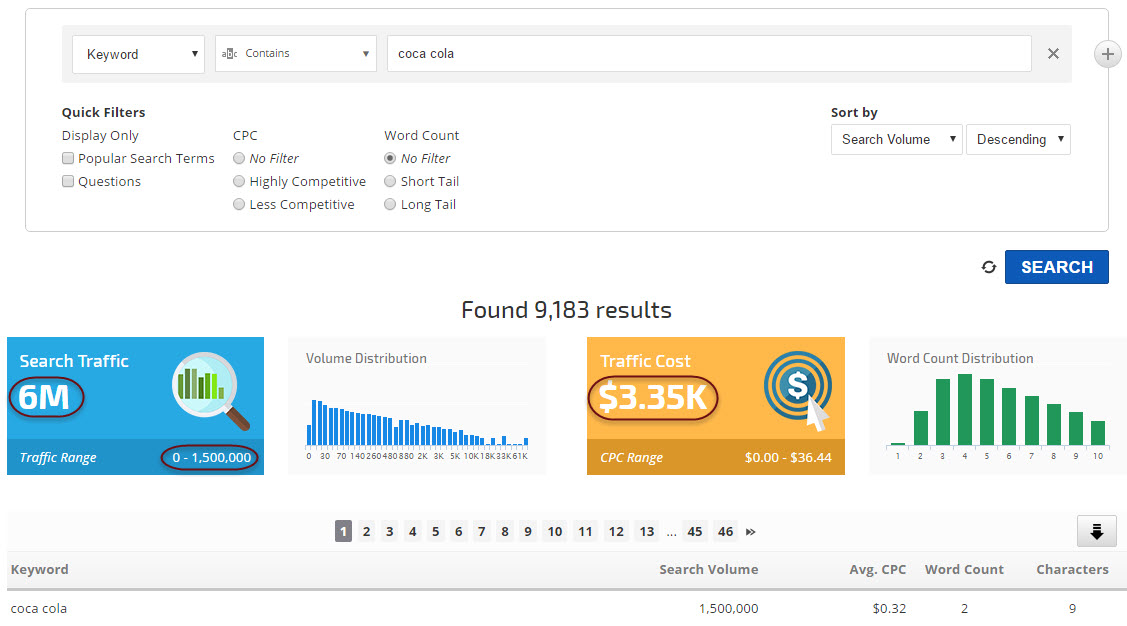Open the Keyword field dropdown

[138, 54]
